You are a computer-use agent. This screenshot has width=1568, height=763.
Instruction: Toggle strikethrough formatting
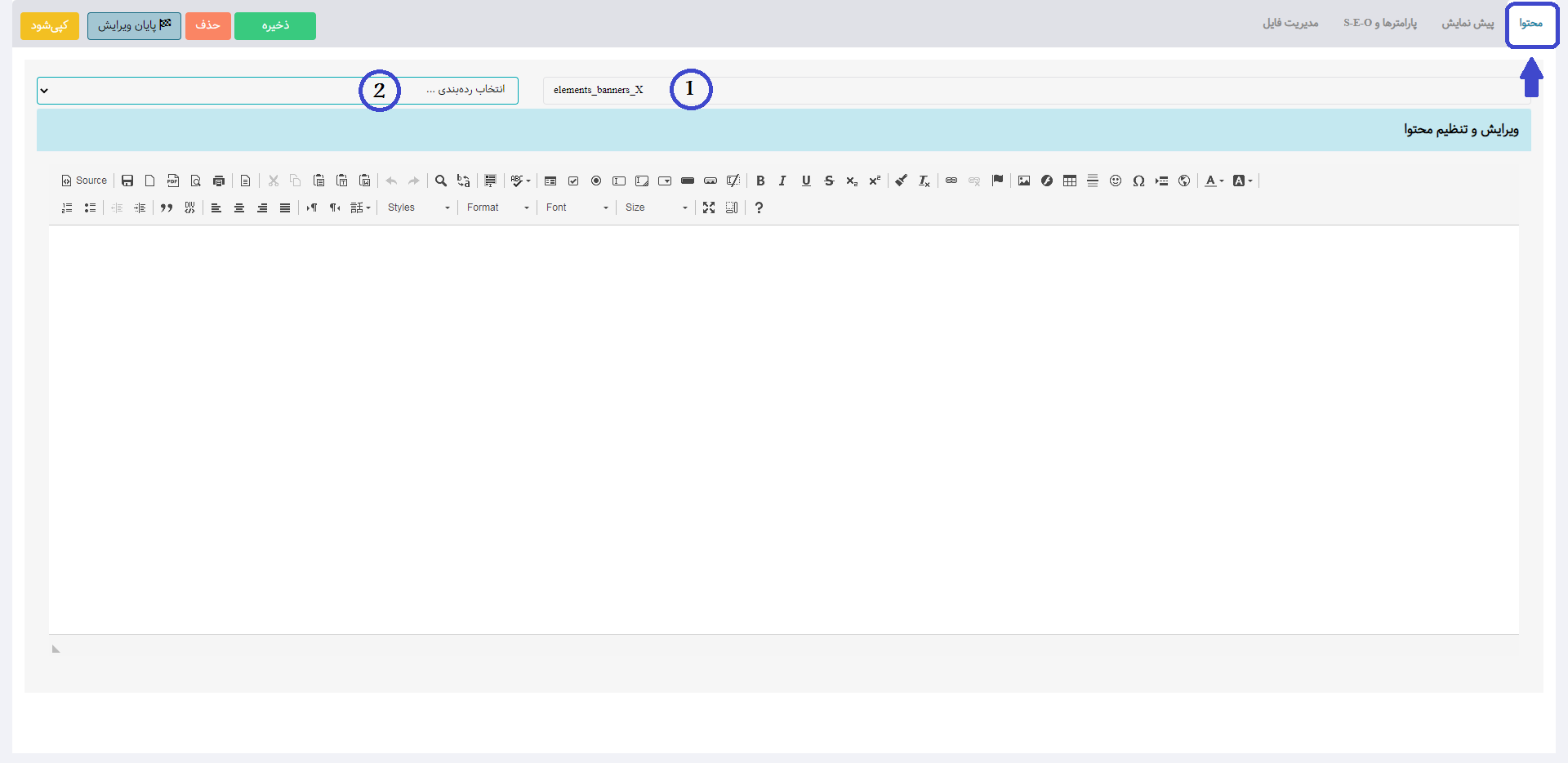pos(829,181)
